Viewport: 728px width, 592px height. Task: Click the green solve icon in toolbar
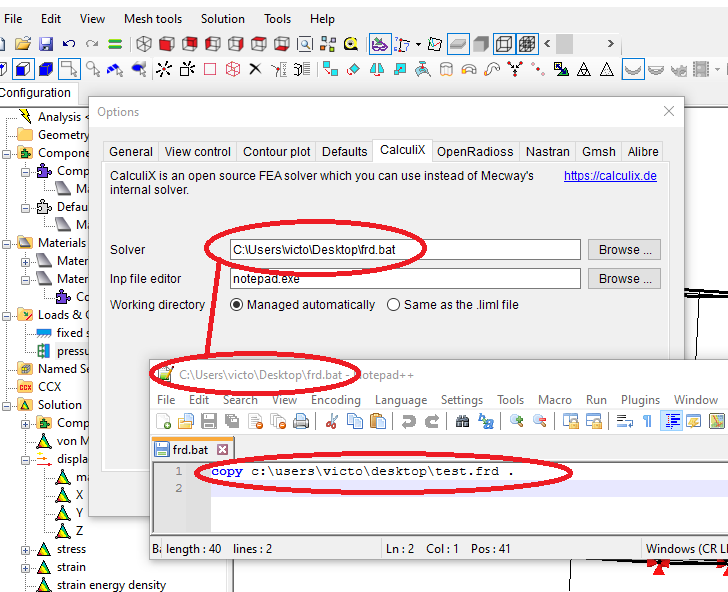point(116,44)
